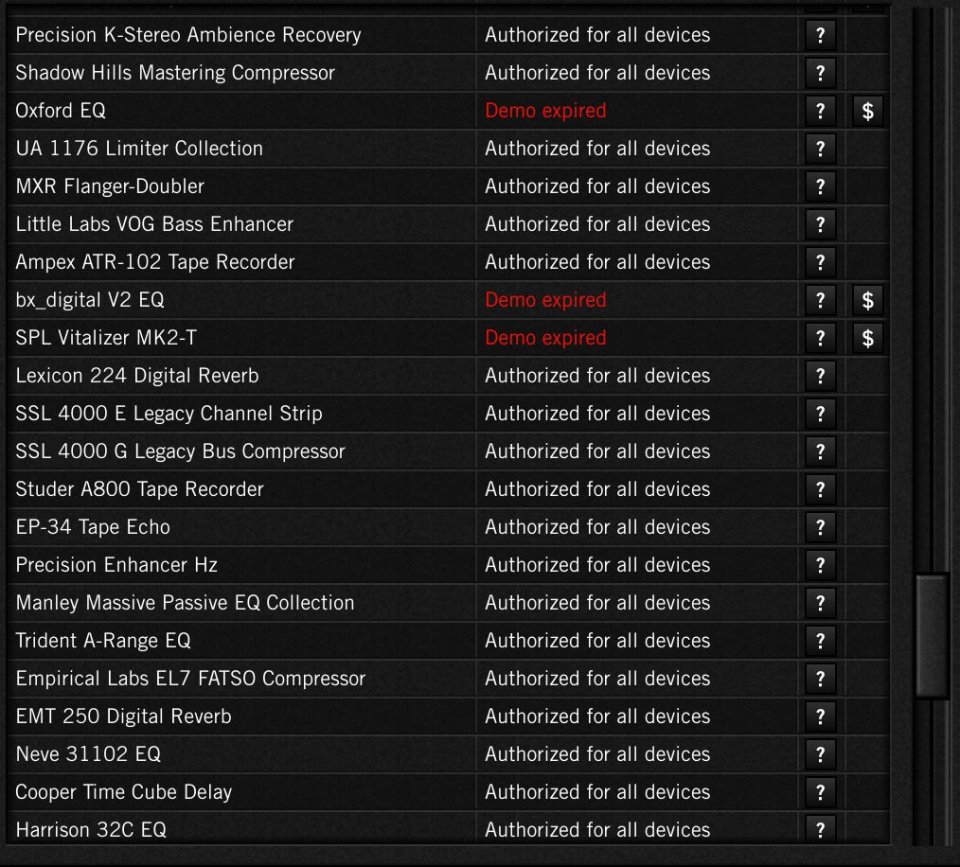Click the vertical scrollbar thumb
Image resolution: width=960 pixels, height=867 pixels.
point(932,635)
